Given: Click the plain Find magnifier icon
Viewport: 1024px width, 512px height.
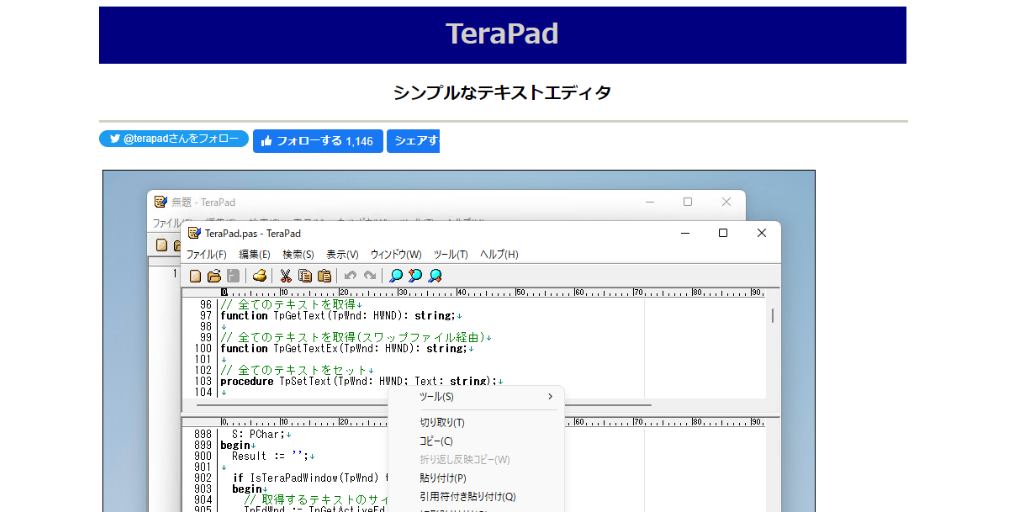Looking at the screenshot, I should coord(396,276).
